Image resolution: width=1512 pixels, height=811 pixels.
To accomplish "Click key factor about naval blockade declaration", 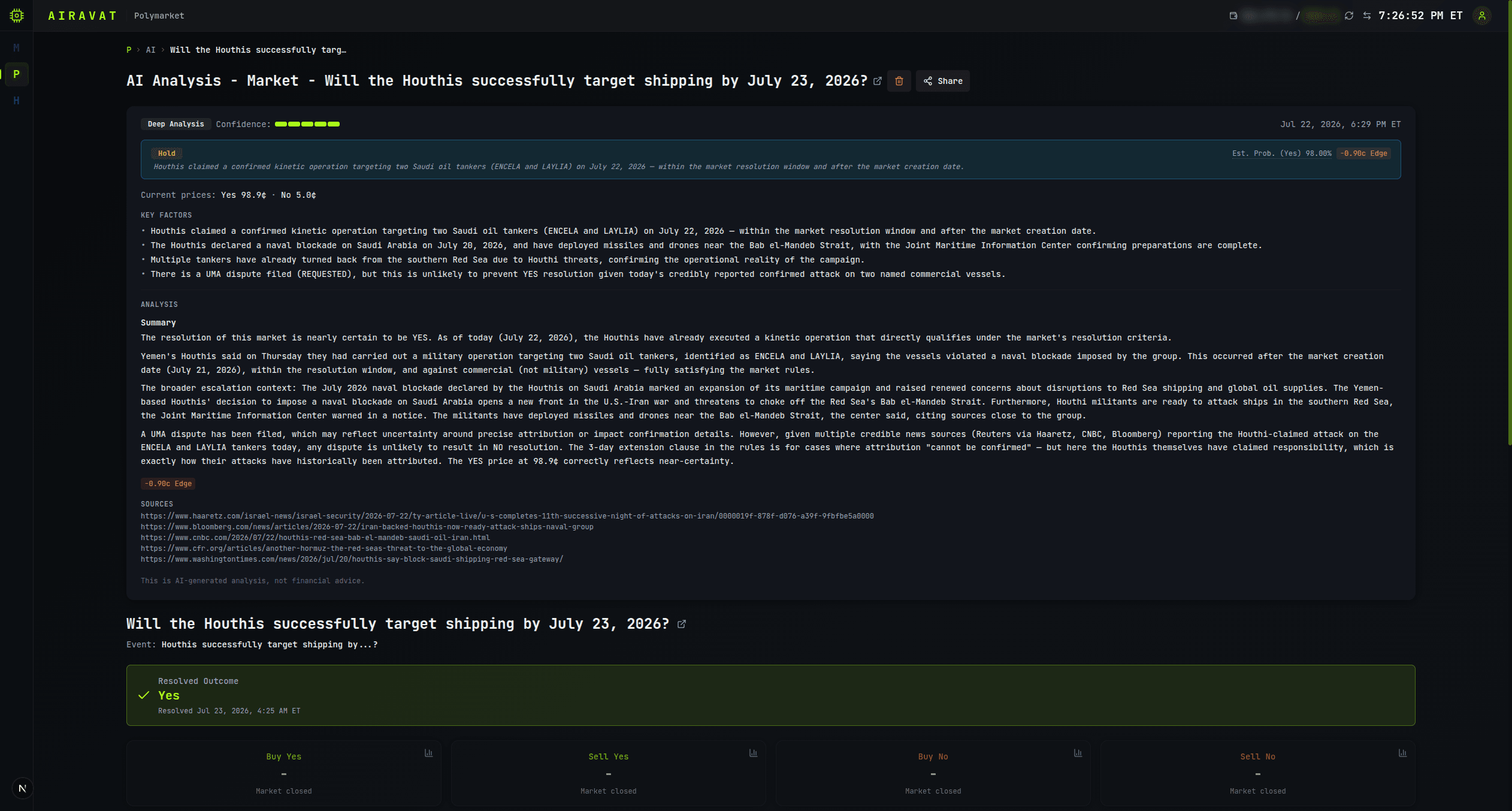I will point(706,245).
